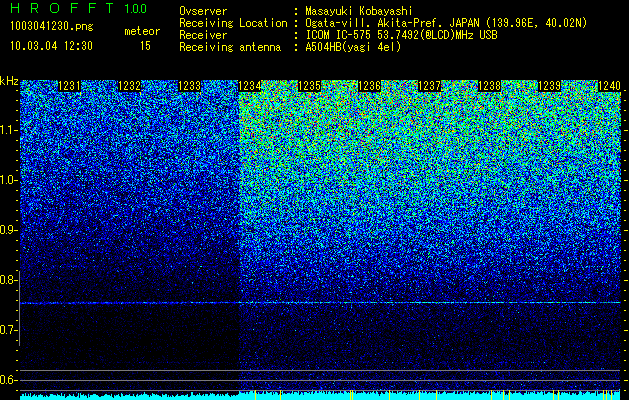Click the kHz unit label

point(9,81)
